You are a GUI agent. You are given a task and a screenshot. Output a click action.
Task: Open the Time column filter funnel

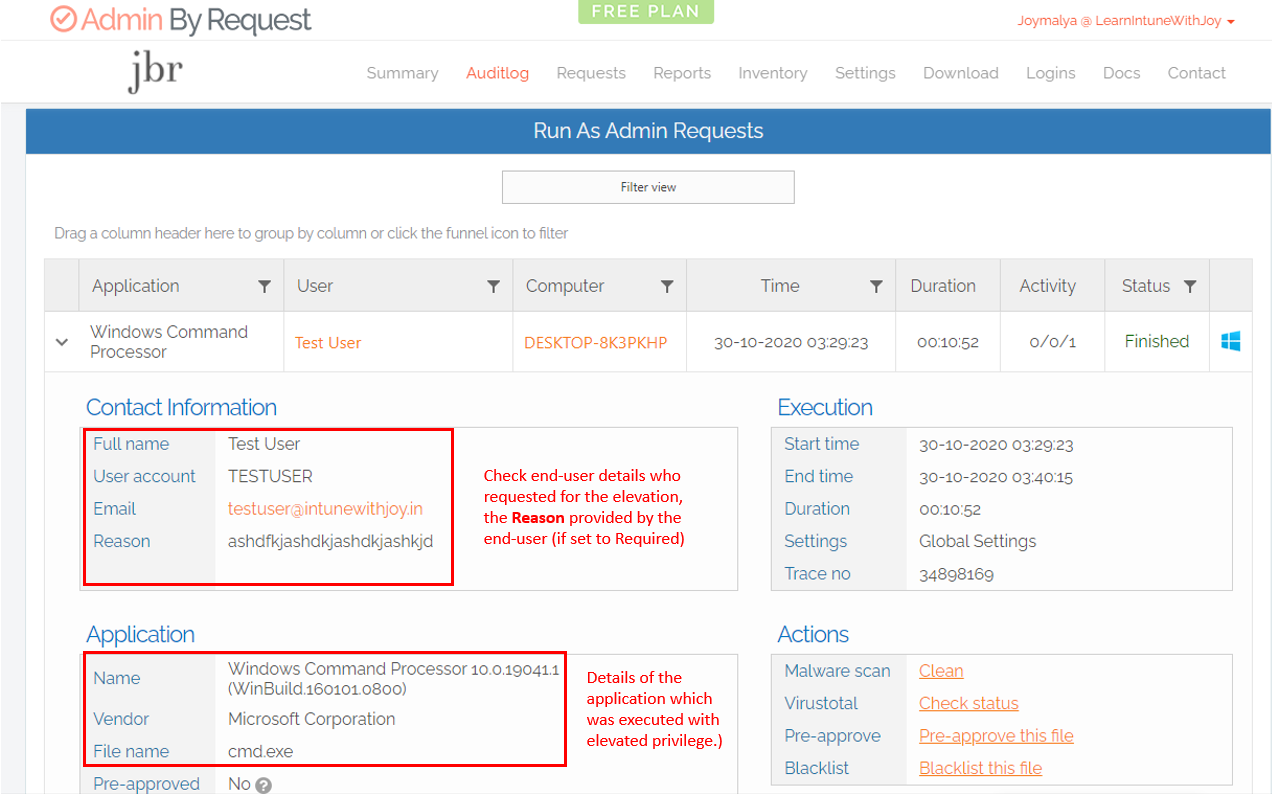(876, 286)
